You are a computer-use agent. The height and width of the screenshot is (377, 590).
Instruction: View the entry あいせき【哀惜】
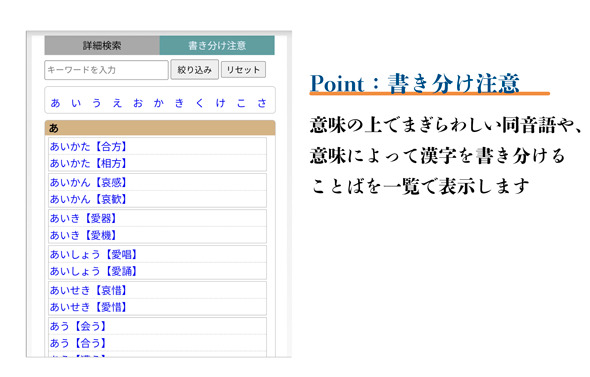pyautogui.click(x=88, y=290)
